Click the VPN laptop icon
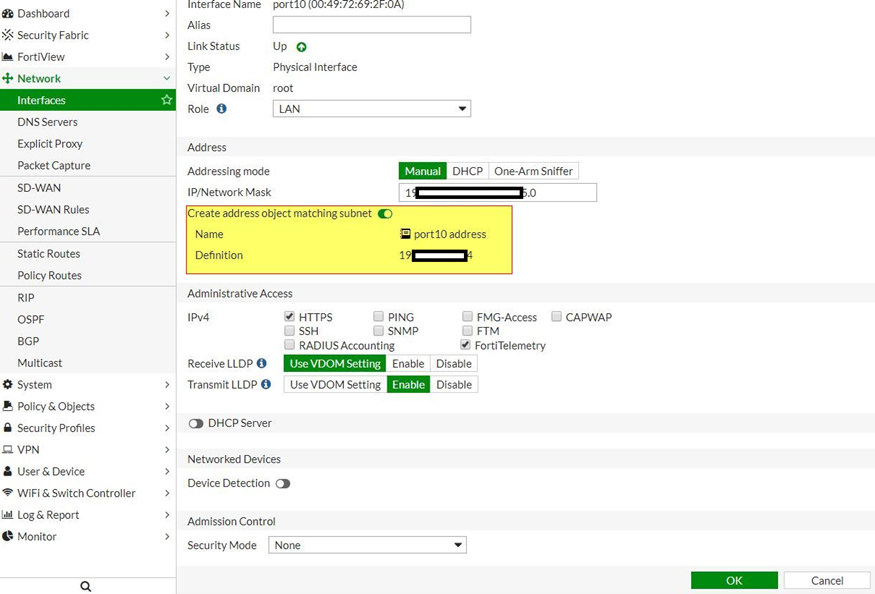This screenshot has height=594, width=875. (7, 449)
